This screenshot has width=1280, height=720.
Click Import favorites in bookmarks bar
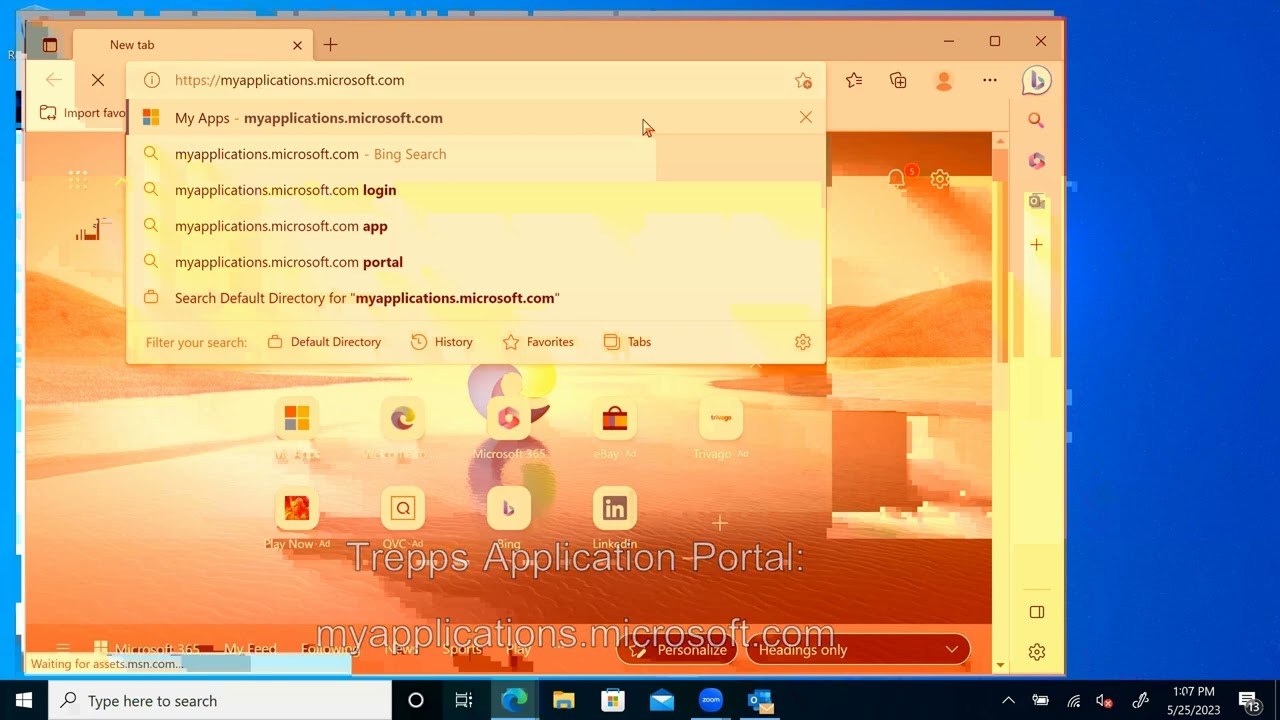pyautogui.click(x=82, y=113)
